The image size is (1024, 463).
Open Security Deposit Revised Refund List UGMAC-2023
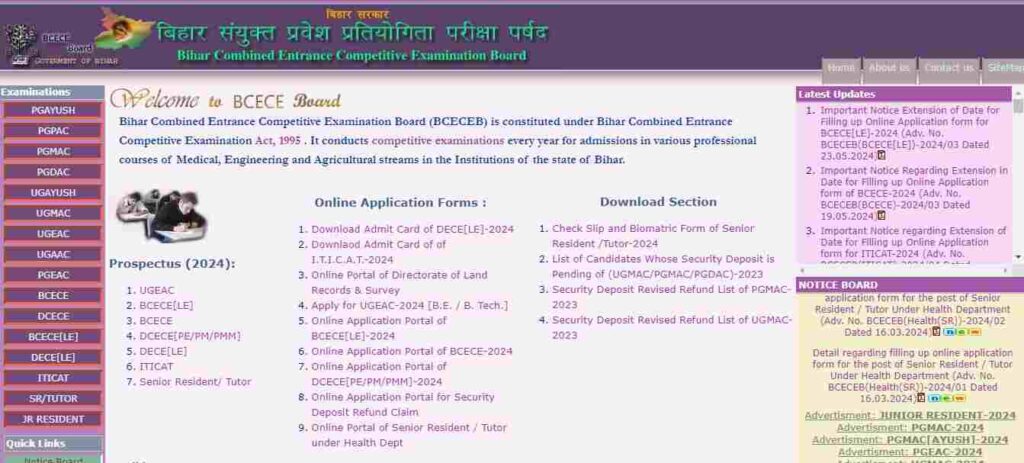point(671,328)
